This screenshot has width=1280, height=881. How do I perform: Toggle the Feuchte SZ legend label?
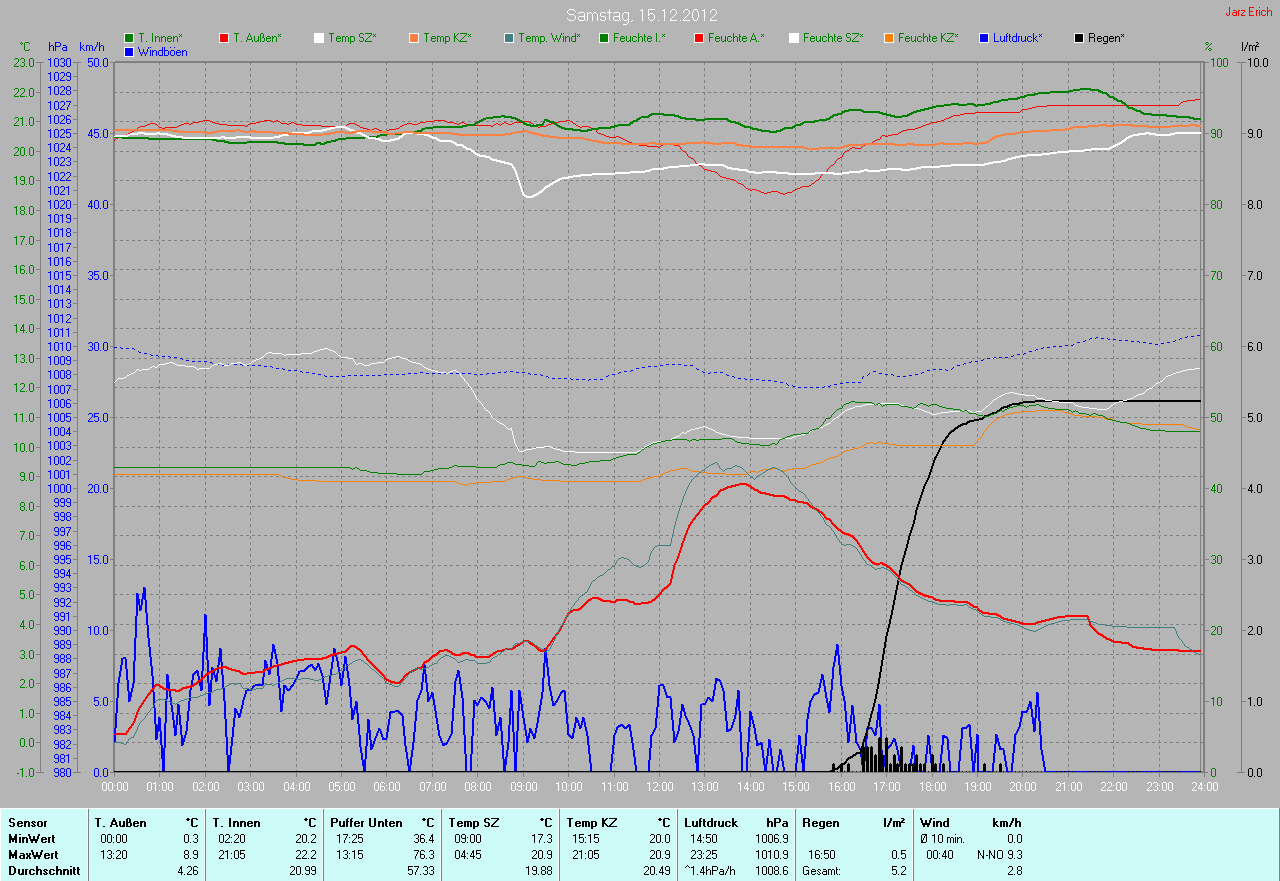[x=832, y=38]
